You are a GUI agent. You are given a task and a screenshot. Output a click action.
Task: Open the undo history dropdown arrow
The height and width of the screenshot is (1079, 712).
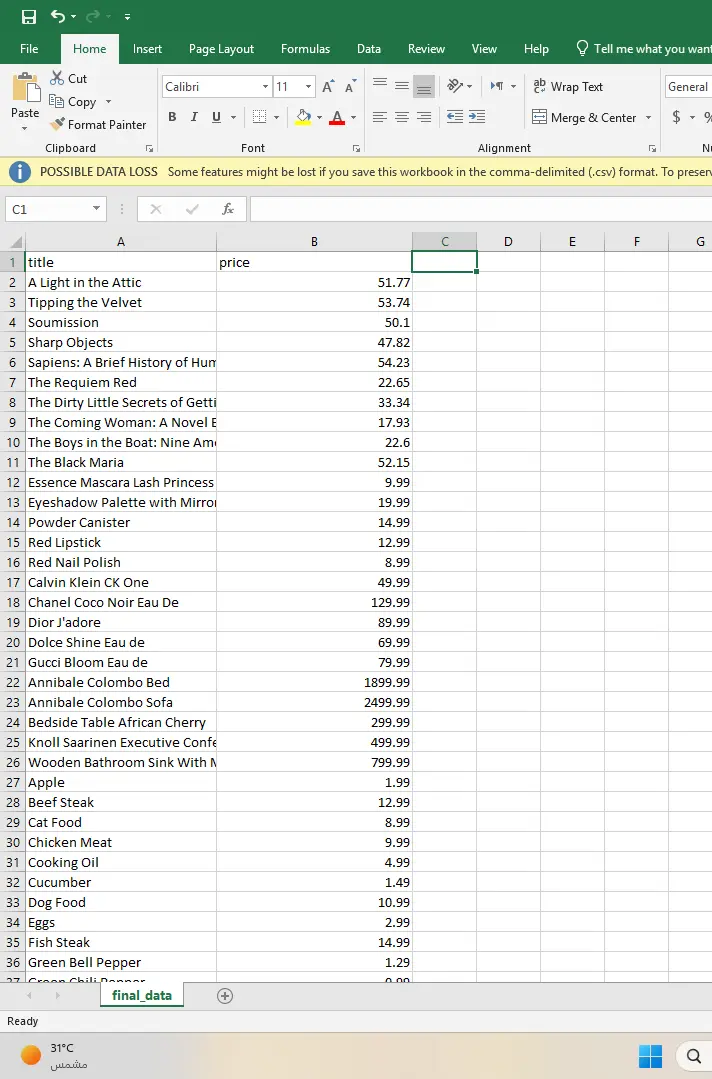point(74,17)
